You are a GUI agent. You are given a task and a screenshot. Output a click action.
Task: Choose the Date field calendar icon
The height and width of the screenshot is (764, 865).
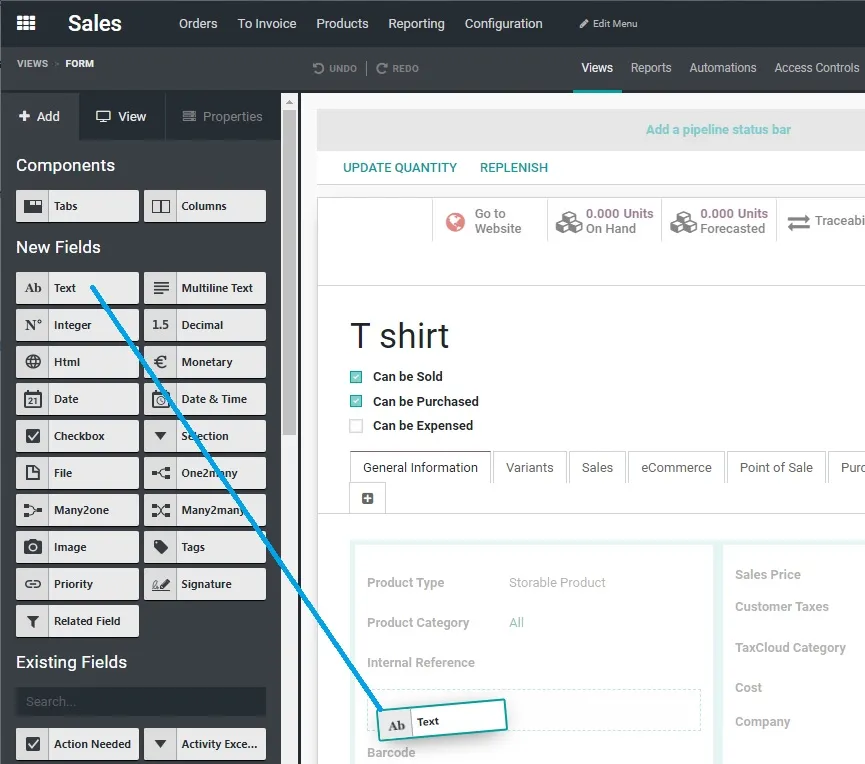[34, 399]
